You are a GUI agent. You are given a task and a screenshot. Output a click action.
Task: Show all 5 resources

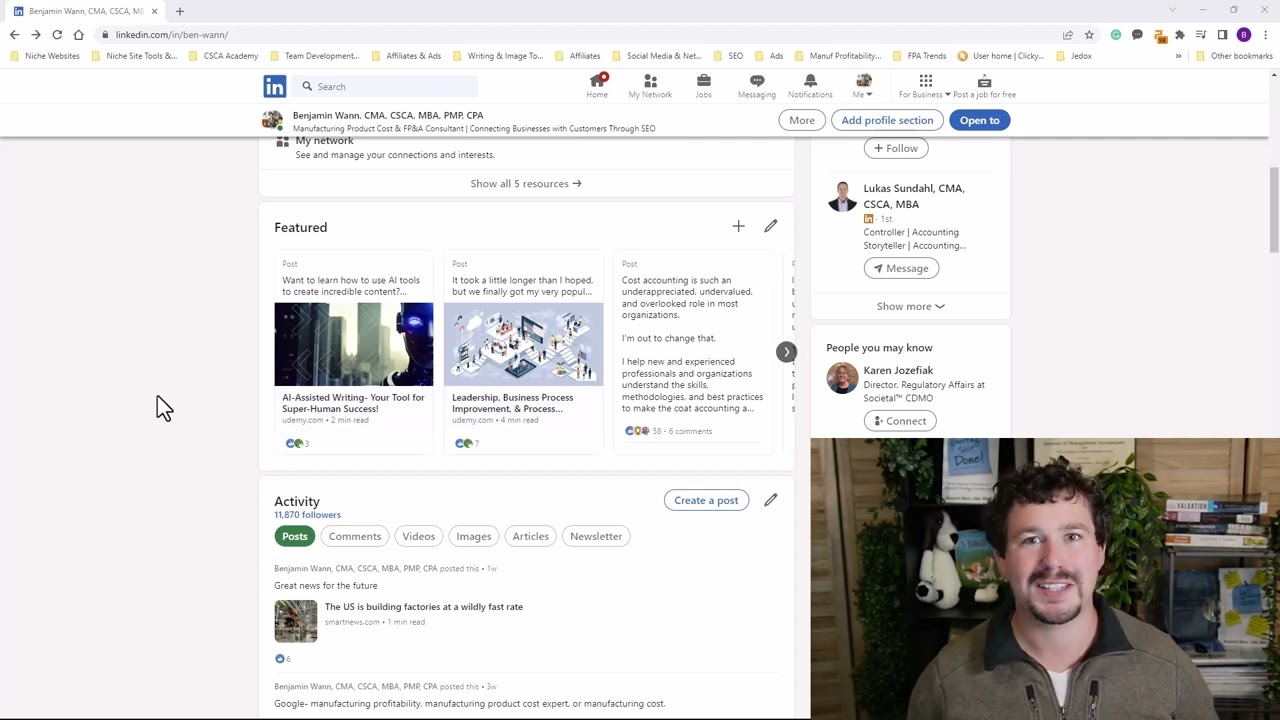pyautogui.click(x=526, y=184)
